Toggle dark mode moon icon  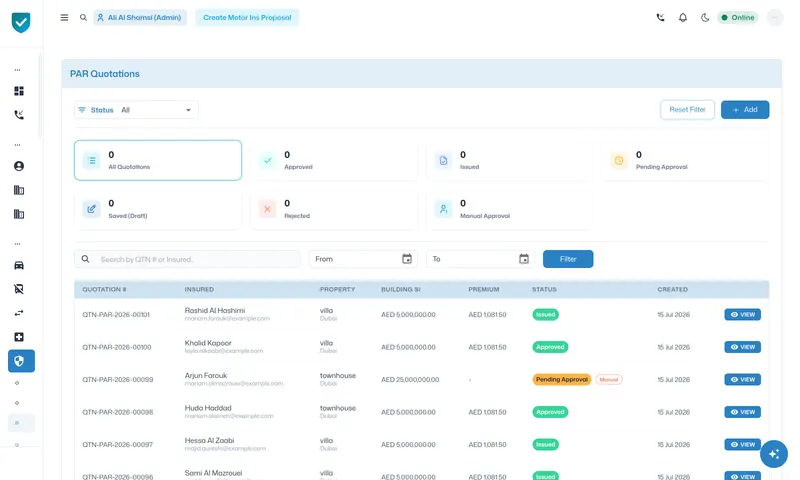705,17
